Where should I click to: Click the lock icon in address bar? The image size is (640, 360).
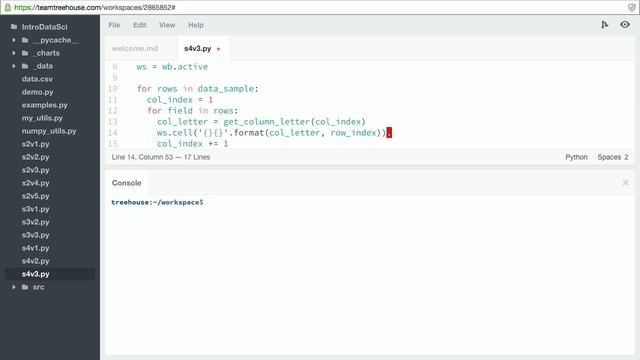[x=8, y=7]
